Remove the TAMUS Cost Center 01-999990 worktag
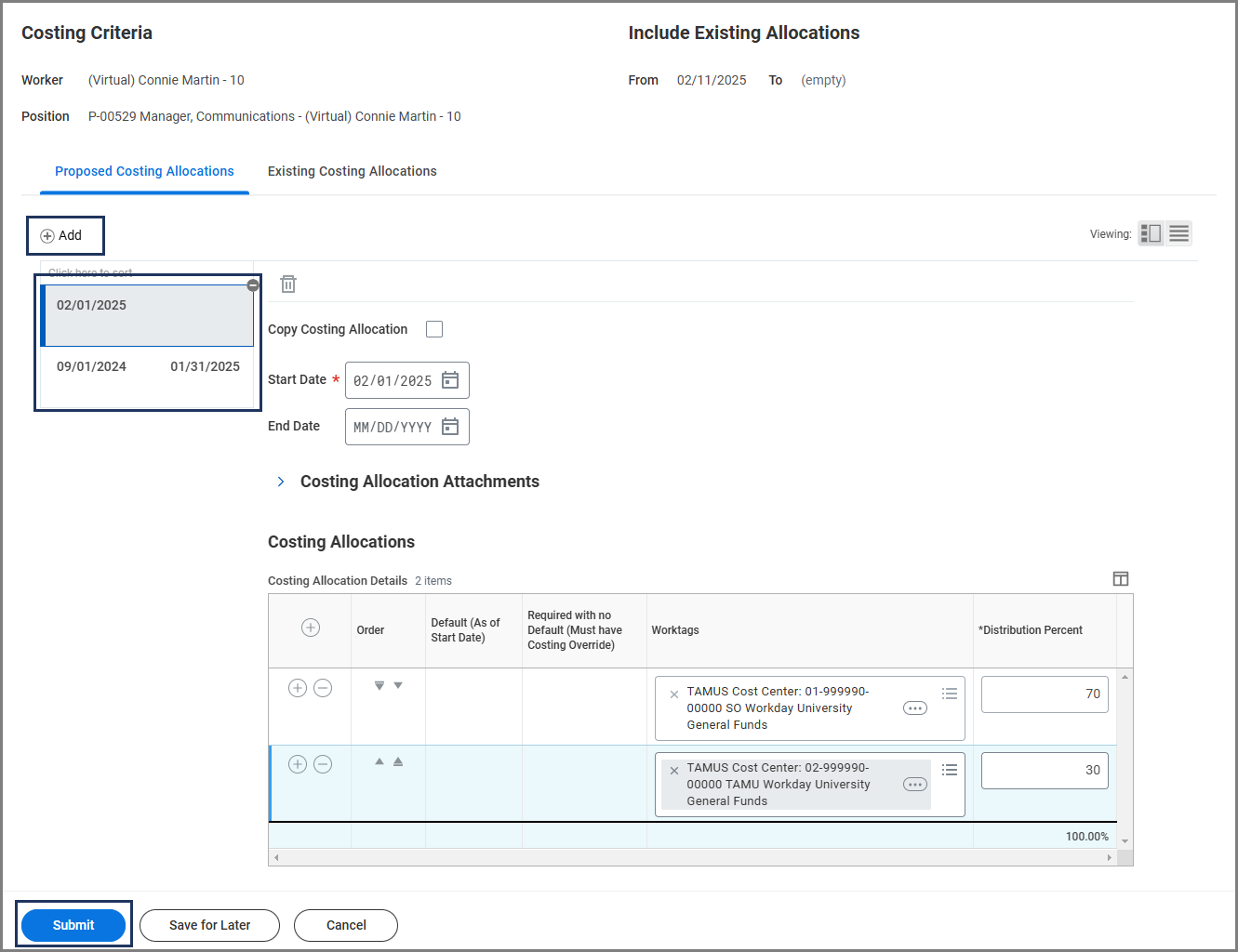1238x952 pixels. (674, 694)
